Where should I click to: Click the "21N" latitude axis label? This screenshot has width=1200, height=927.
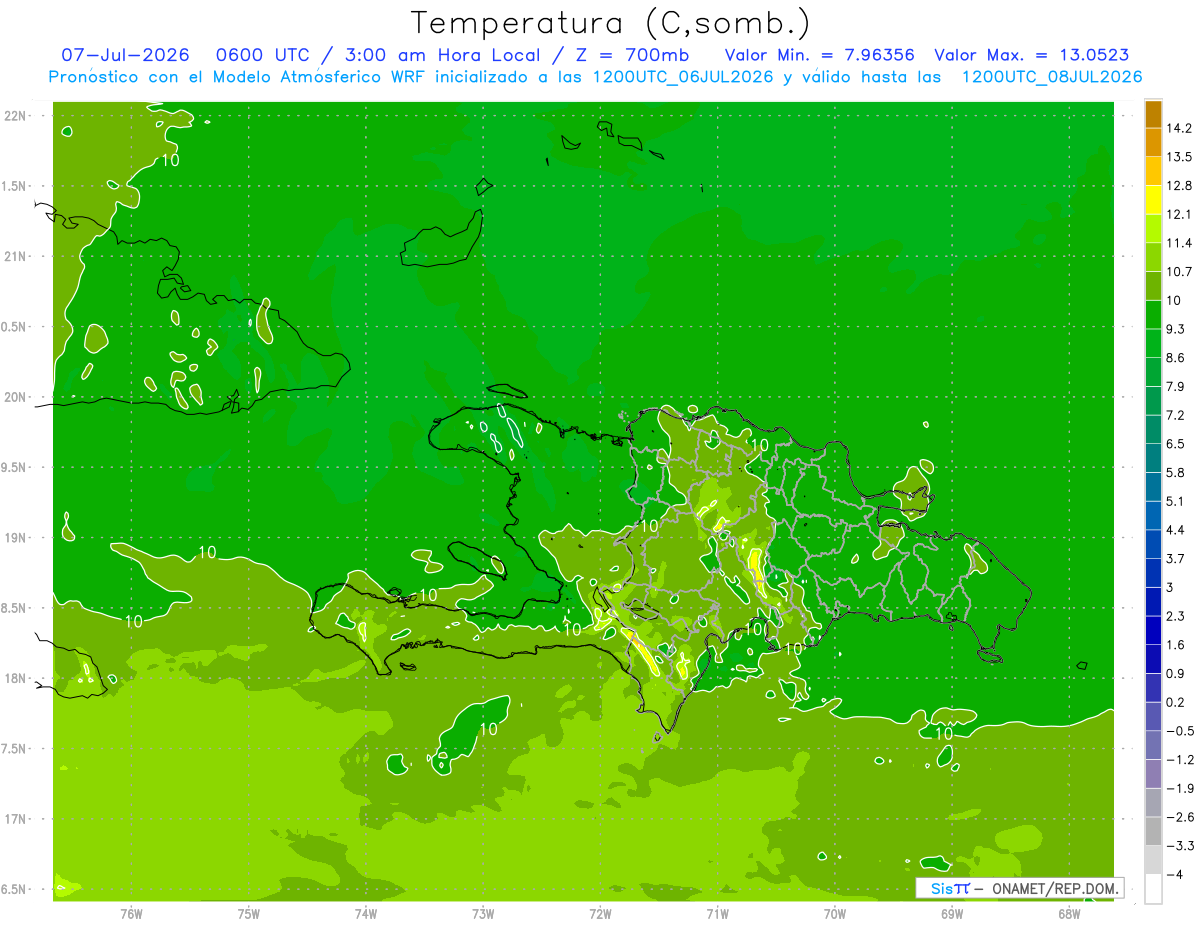pyautogui.click(x=16, y=256)
